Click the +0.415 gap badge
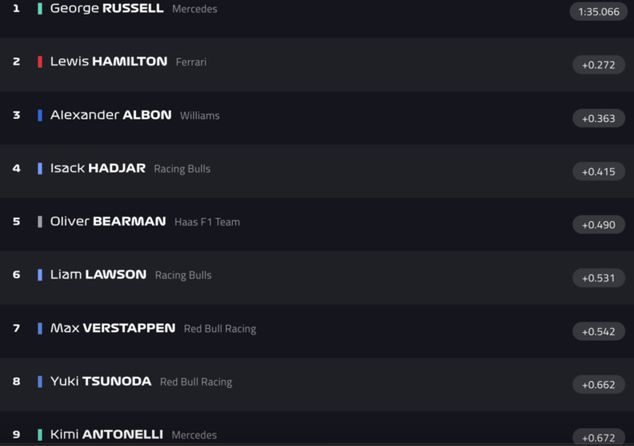 point(598,171)
